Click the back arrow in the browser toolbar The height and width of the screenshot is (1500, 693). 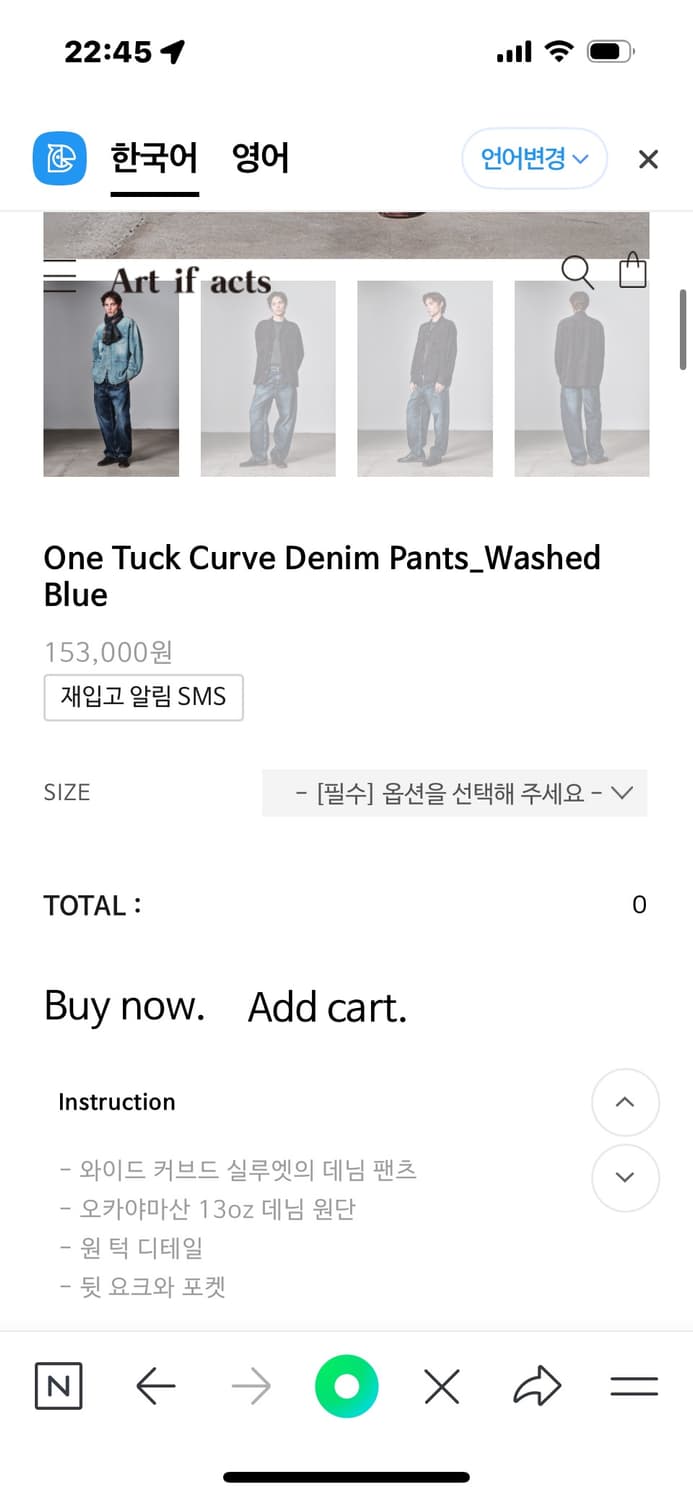[x=154, y=1386]
